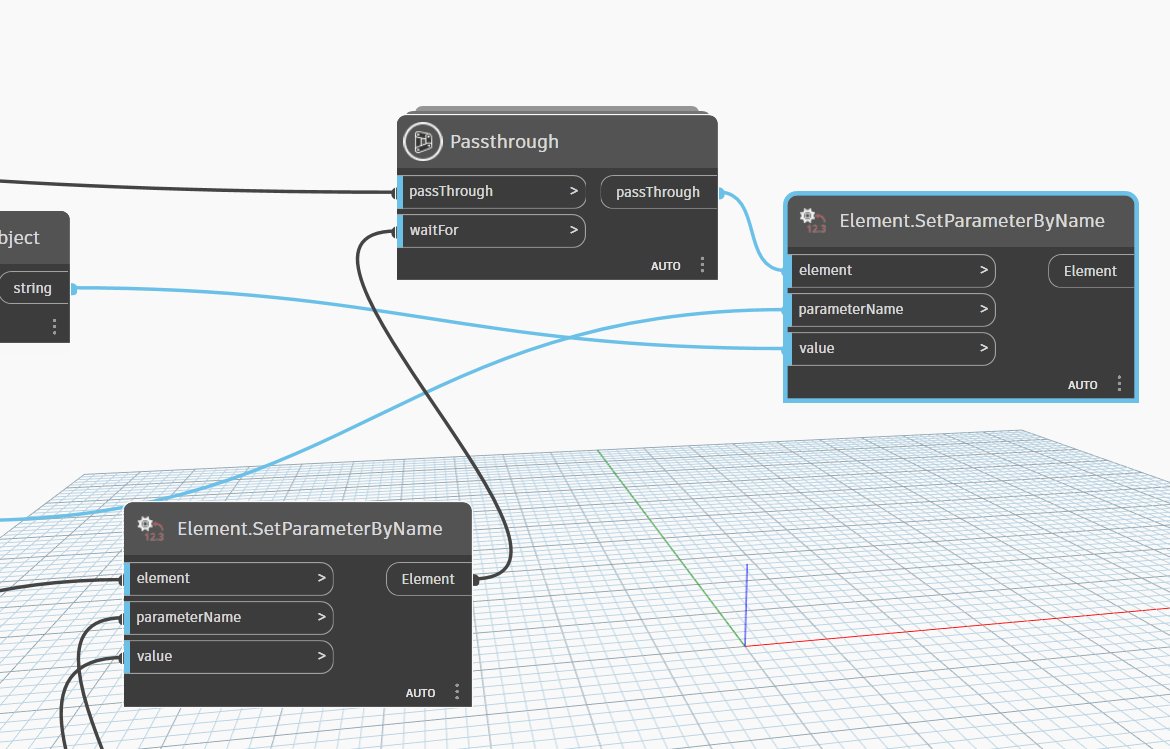Click the Element output port of the lower node
The height and width of the screenshot is (749, 1170).
click(x=429, y=579)
